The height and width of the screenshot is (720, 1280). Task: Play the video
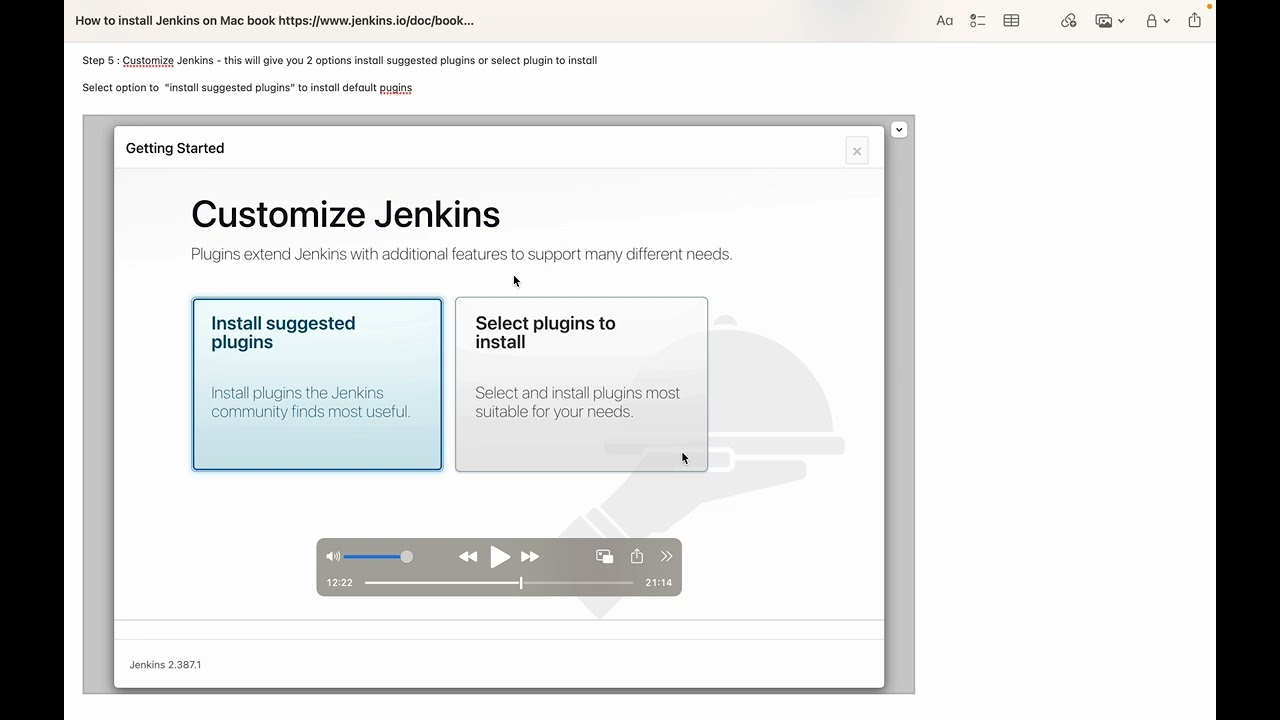tap(500, 556)
